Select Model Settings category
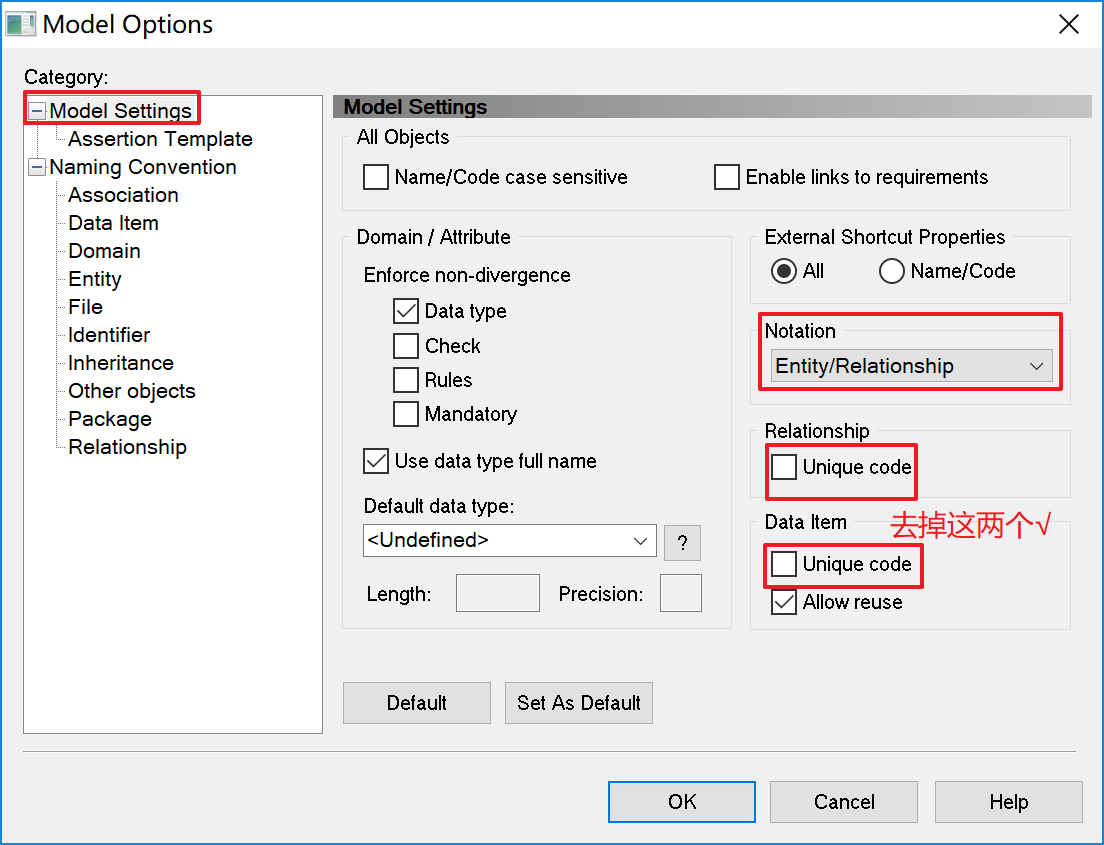1104x845 pixels. click(120, 111)
